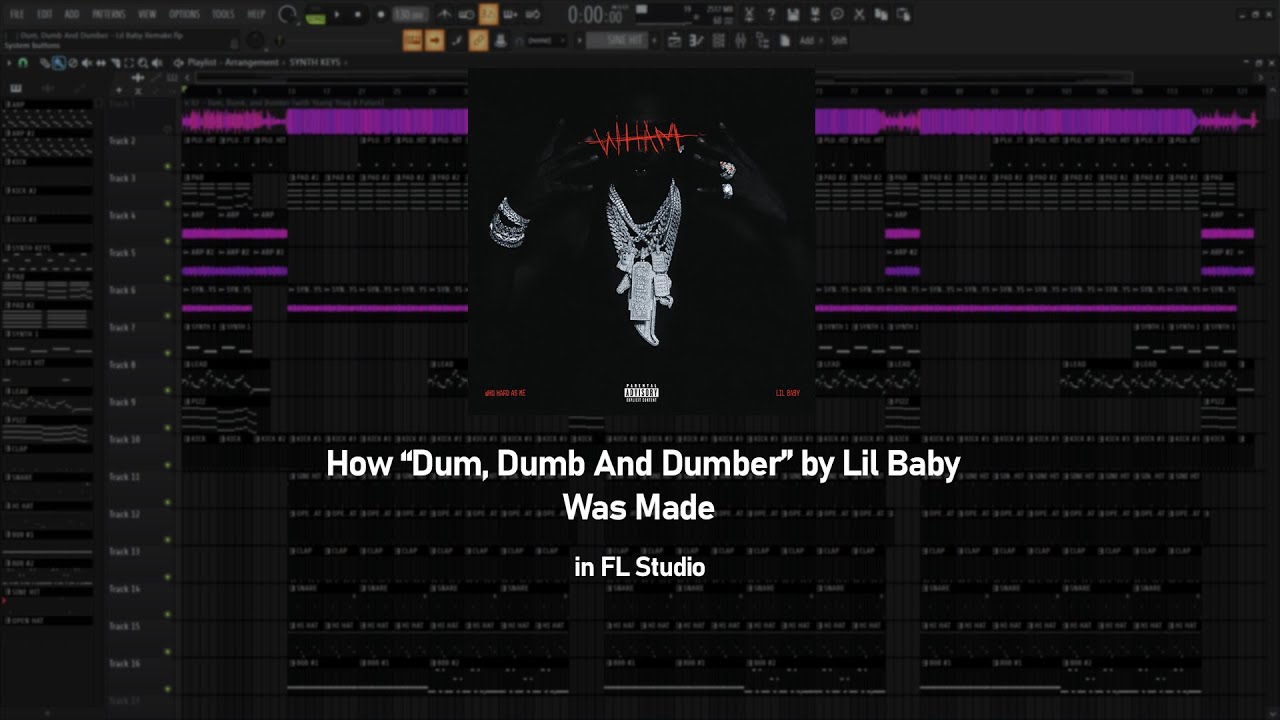The image size is (1280, 720).
Task: Click the speech-bubble info icon
Action: point(837,15)
